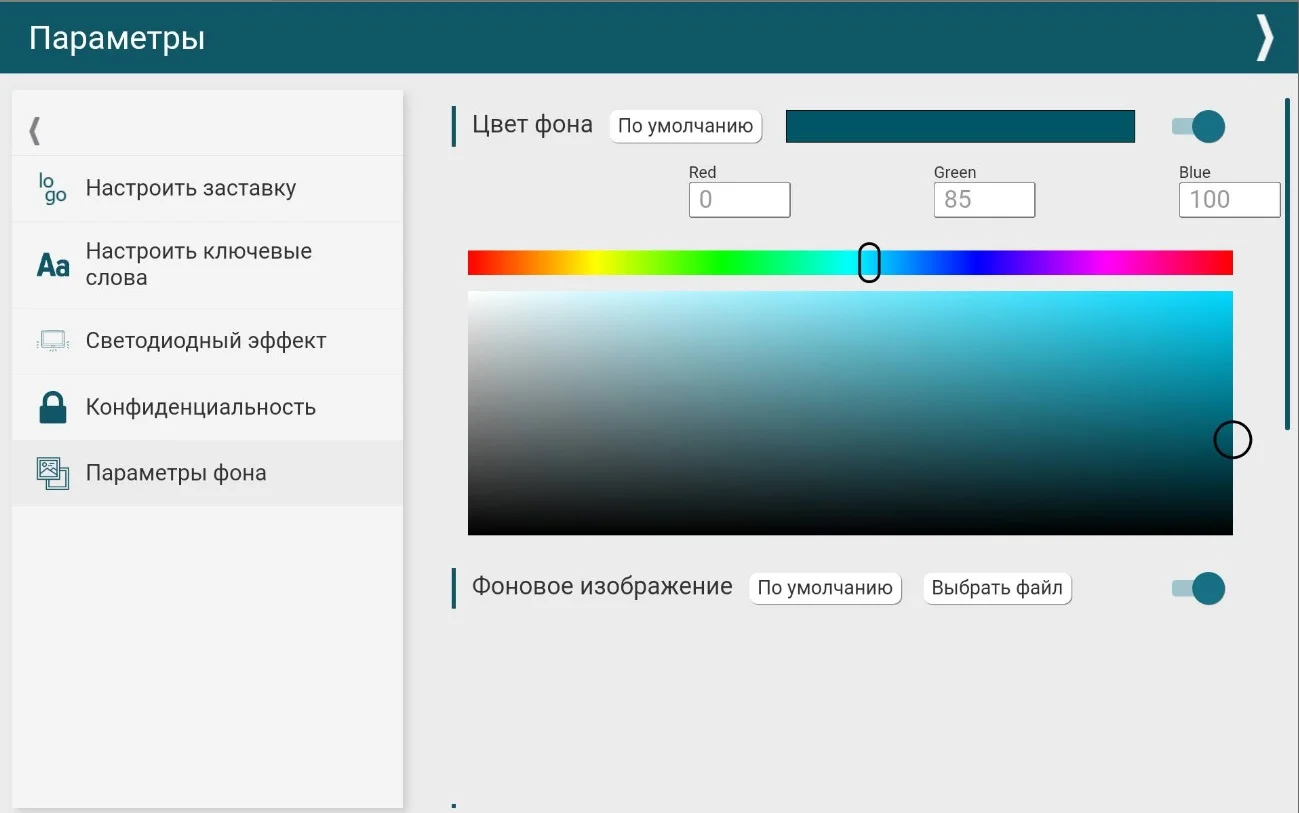Select Настроить ключевые слова entry
1299x813 pixels.
pos(199,265)
